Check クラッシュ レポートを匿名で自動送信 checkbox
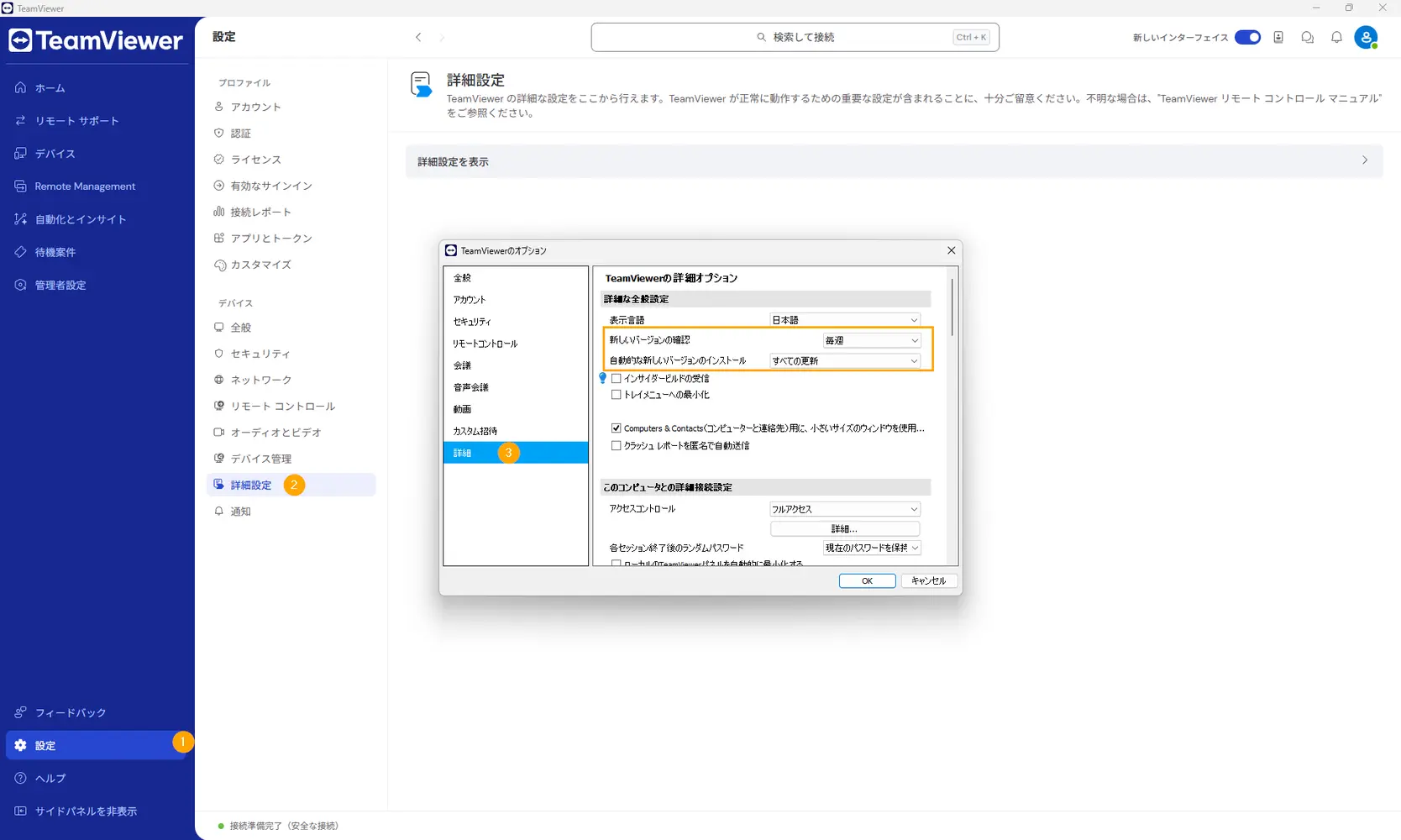 (617, 445)
